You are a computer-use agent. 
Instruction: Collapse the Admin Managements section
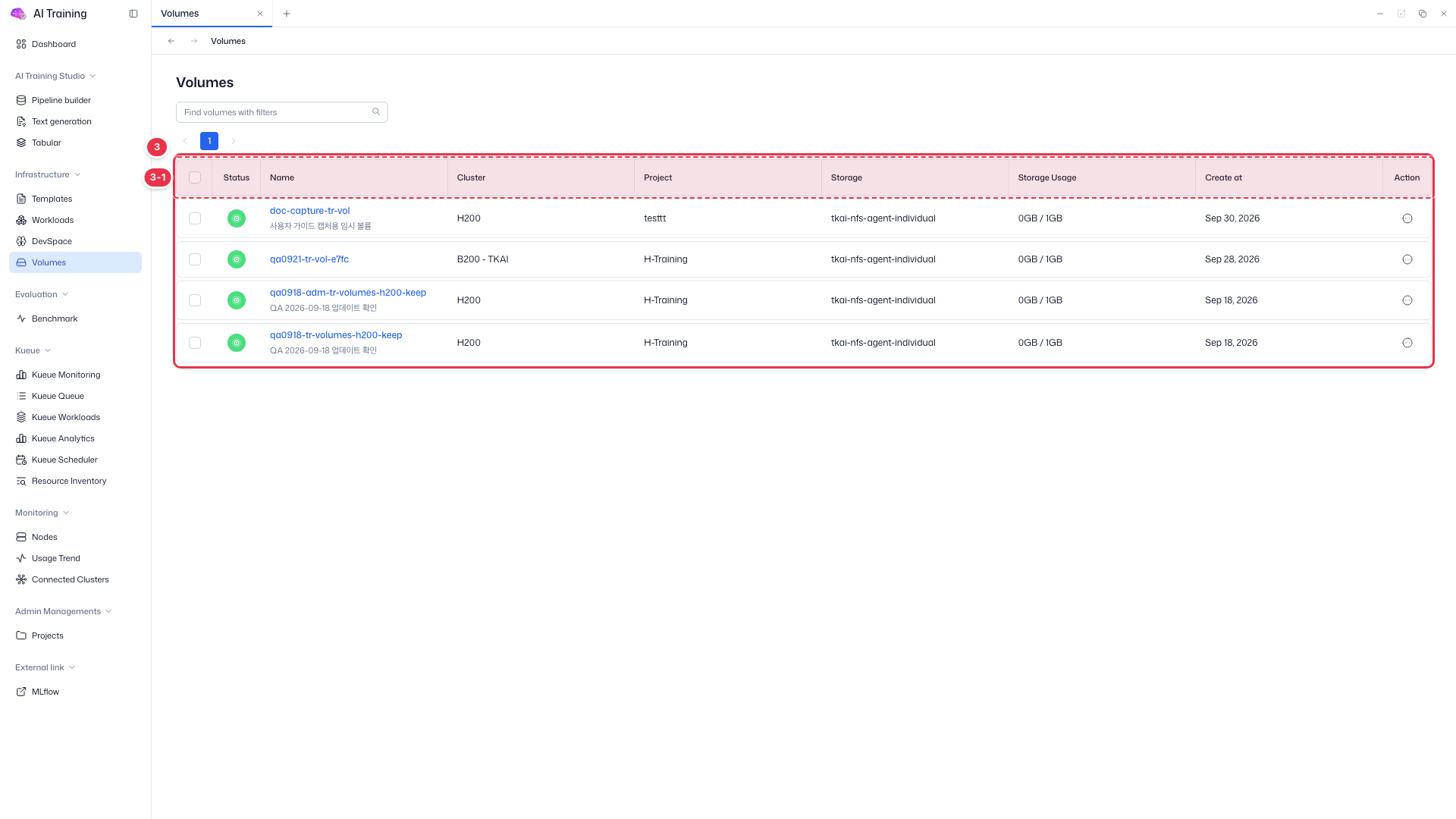pyautogui.click(x=64, y=611)
